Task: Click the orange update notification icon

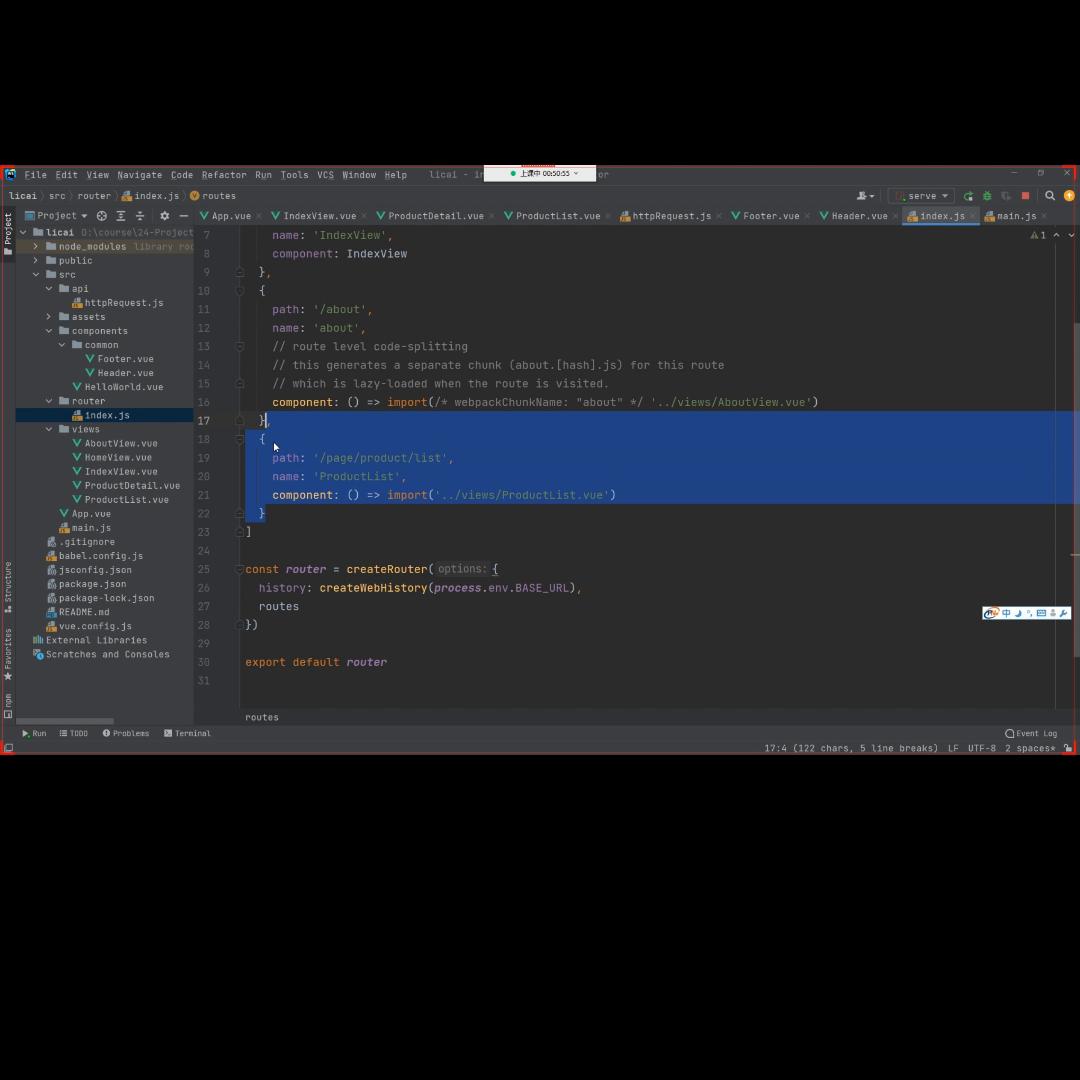Action: point(1069,196)
